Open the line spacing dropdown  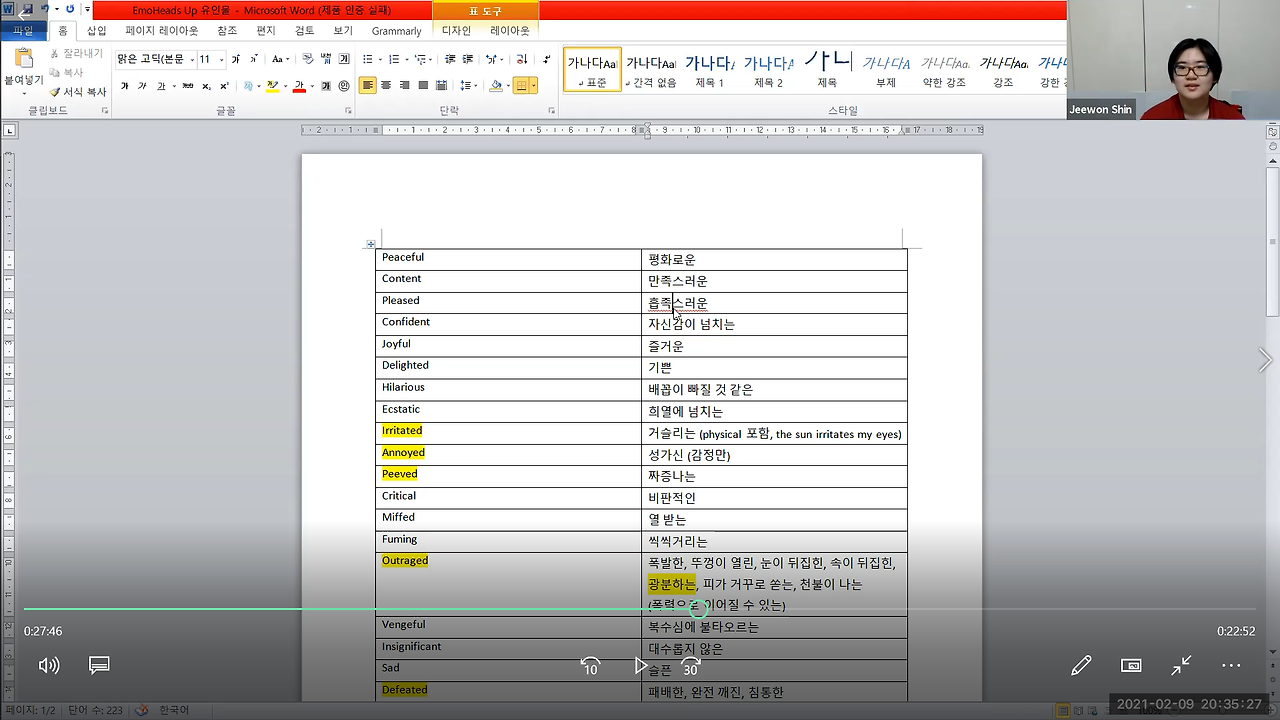(468, 86)
